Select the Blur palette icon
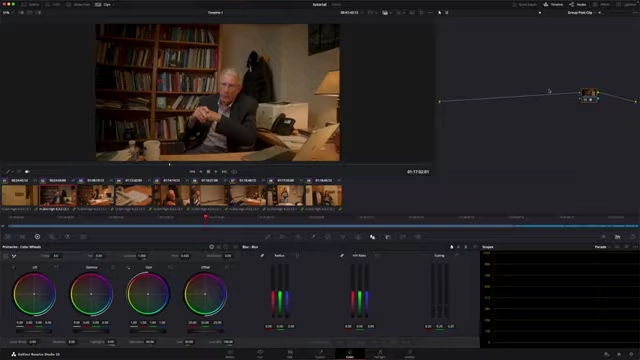This screenshot has width=640, height=360. click(373, 237)
